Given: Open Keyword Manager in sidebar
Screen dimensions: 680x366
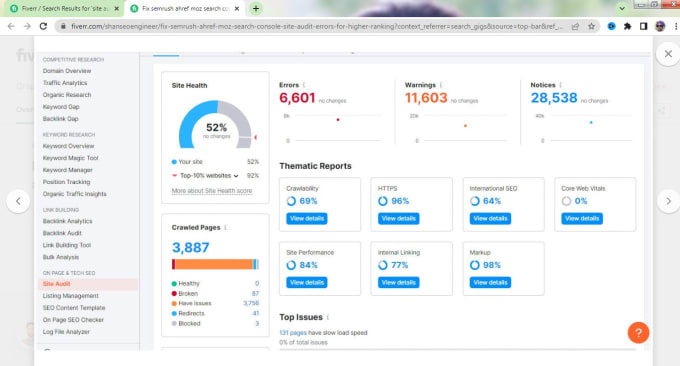Looking at the screenshot, I should click(67, 170).
